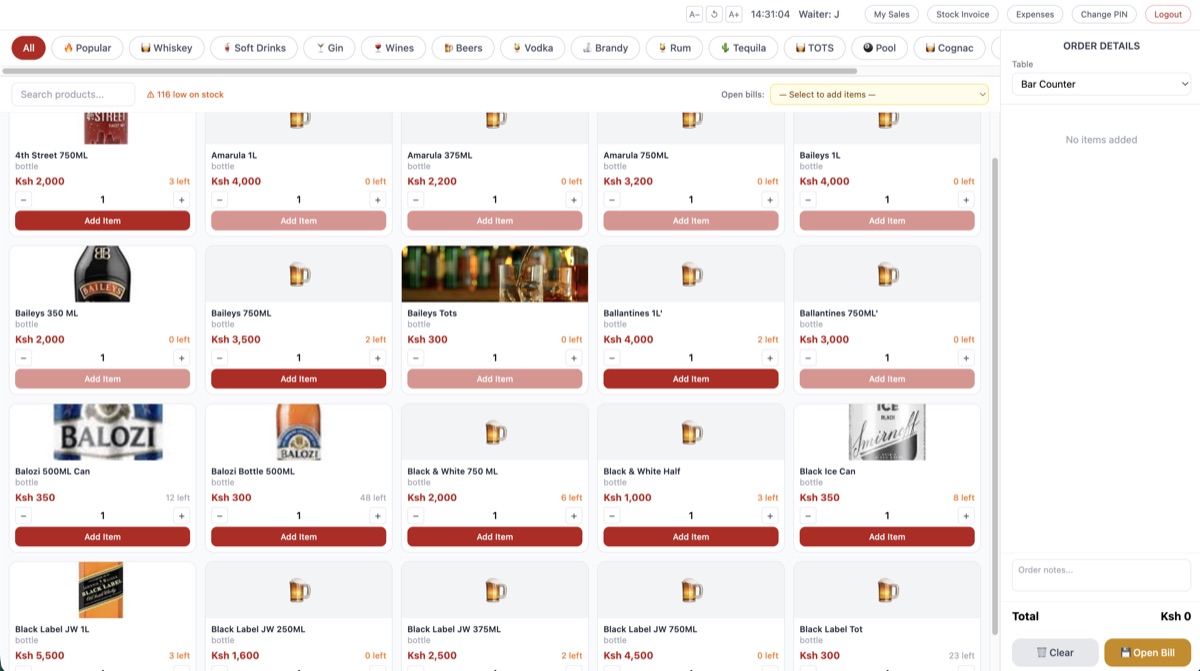
Task: Decrease quantity for Balozi Bottle 500ML
Action: (x=220, y=516)
